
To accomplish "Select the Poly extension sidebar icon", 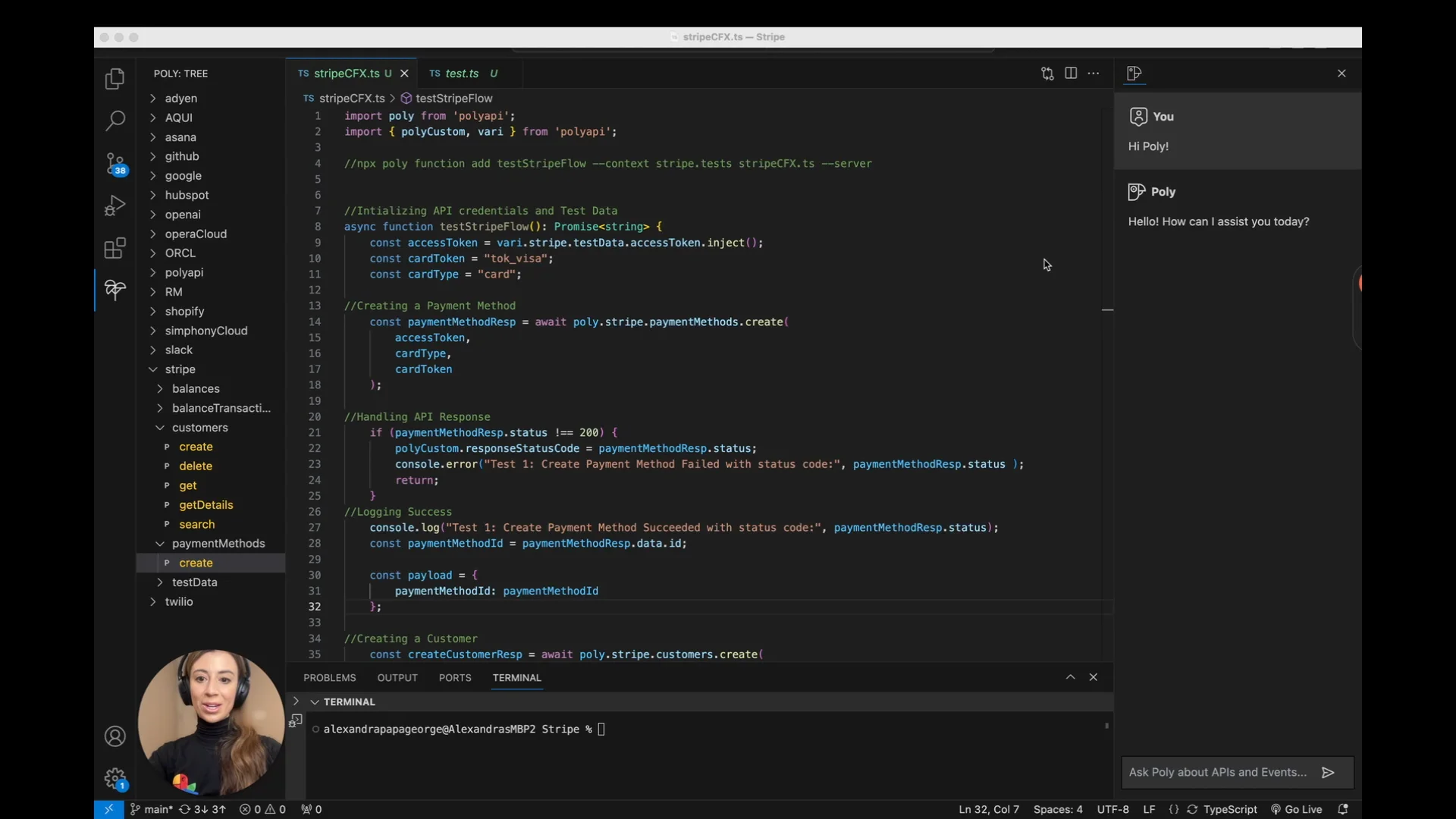I will tap(115, 290).
